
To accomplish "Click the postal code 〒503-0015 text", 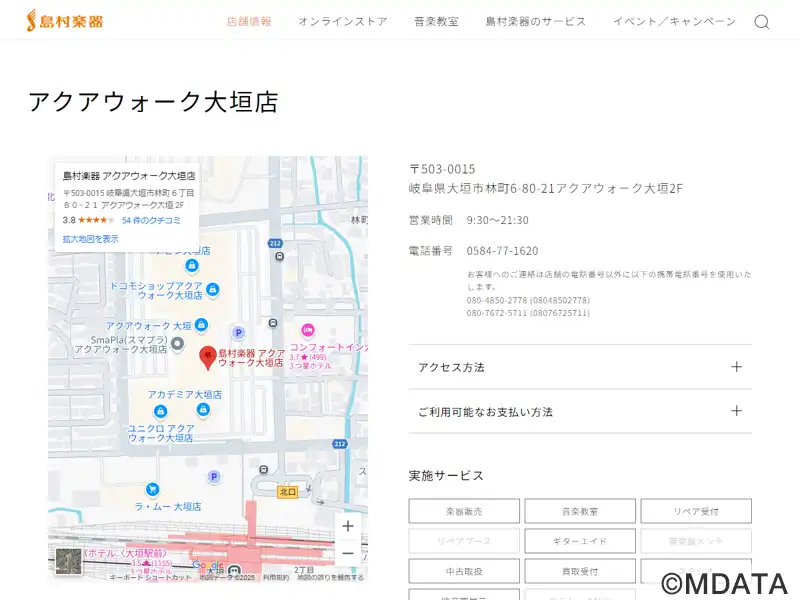I will pyautogui.click(x=442, y=169).
